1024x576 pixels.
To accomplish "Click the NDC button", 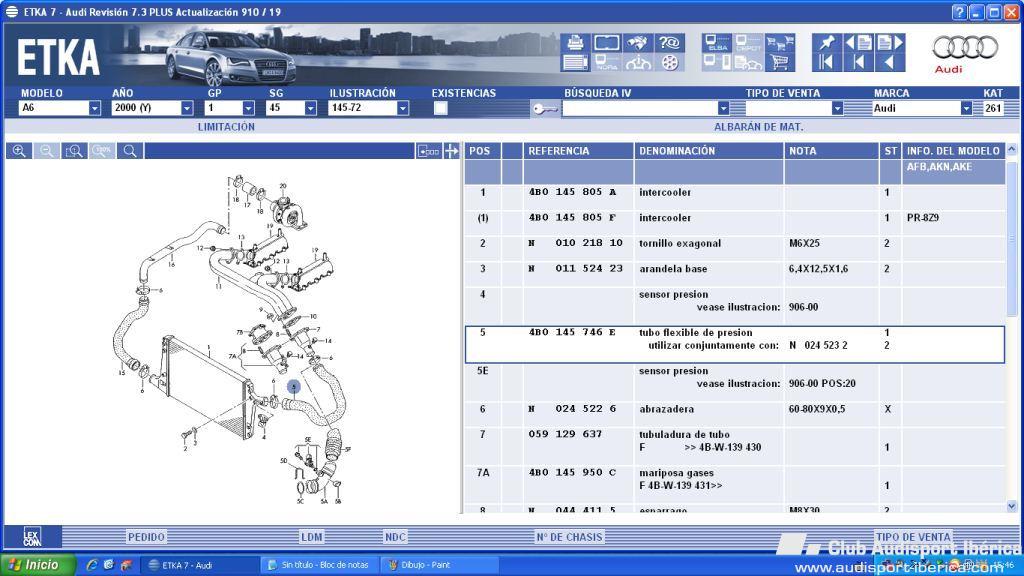I will [395, 537].
